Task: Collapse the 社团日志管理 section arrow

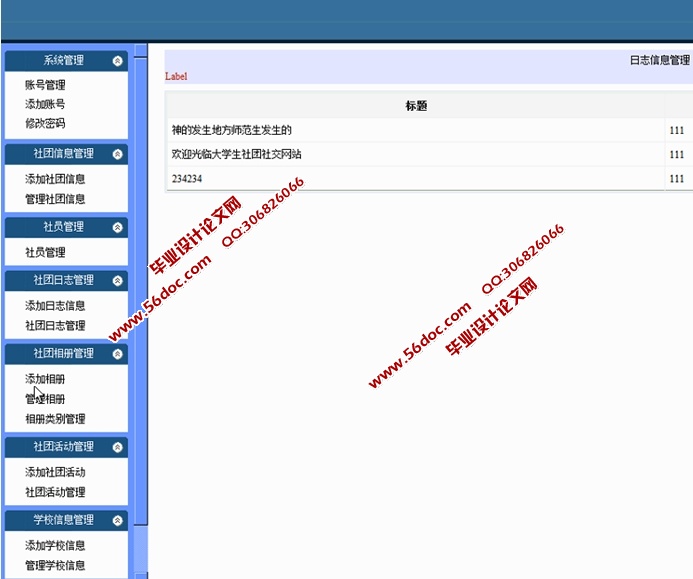Action: click(x=117, y=281)
